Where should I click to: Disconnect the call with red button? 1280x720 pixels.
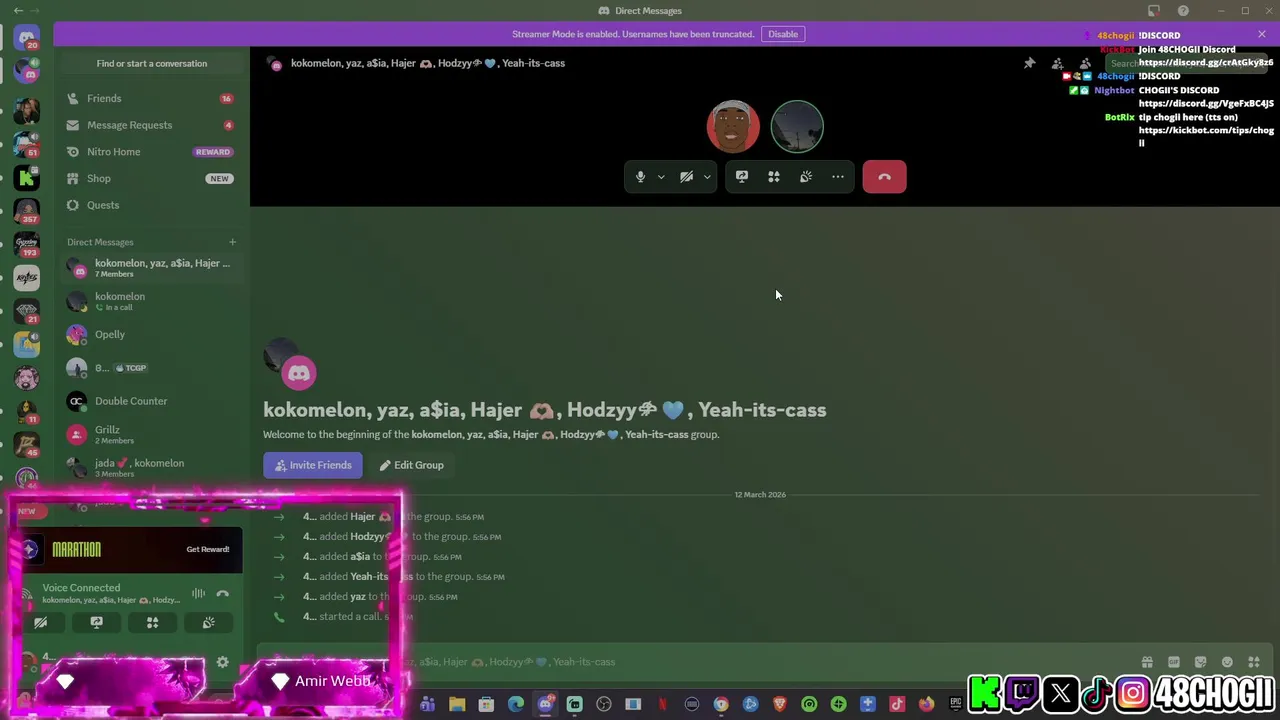tap(884, 177)
